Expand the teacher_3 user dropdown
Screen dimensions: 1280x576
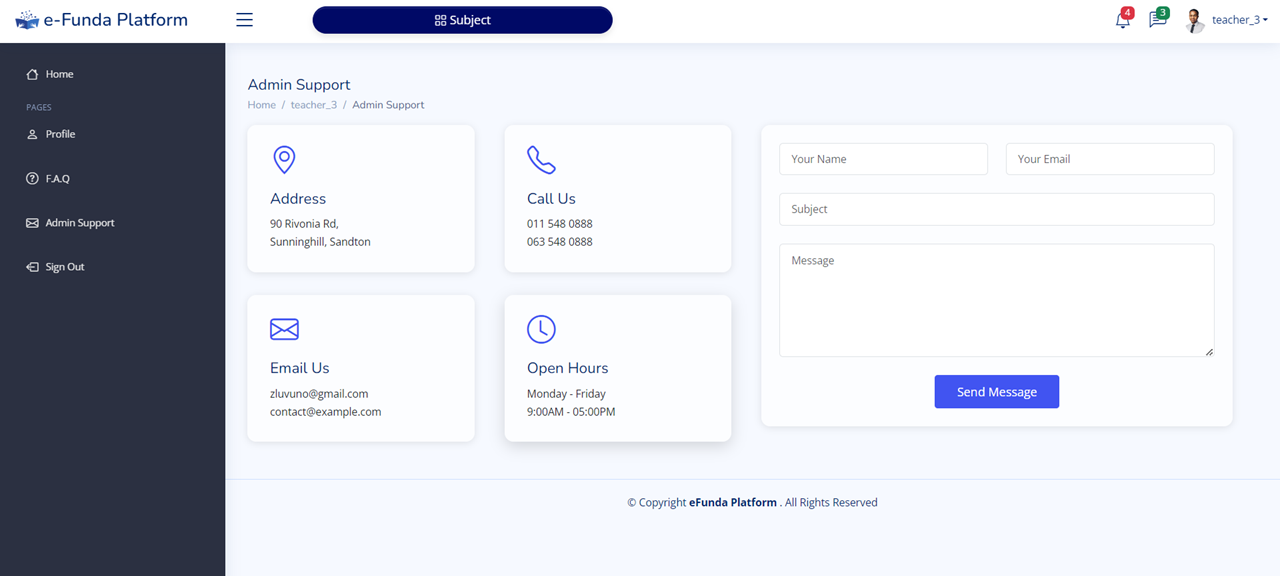(1240, 20)
